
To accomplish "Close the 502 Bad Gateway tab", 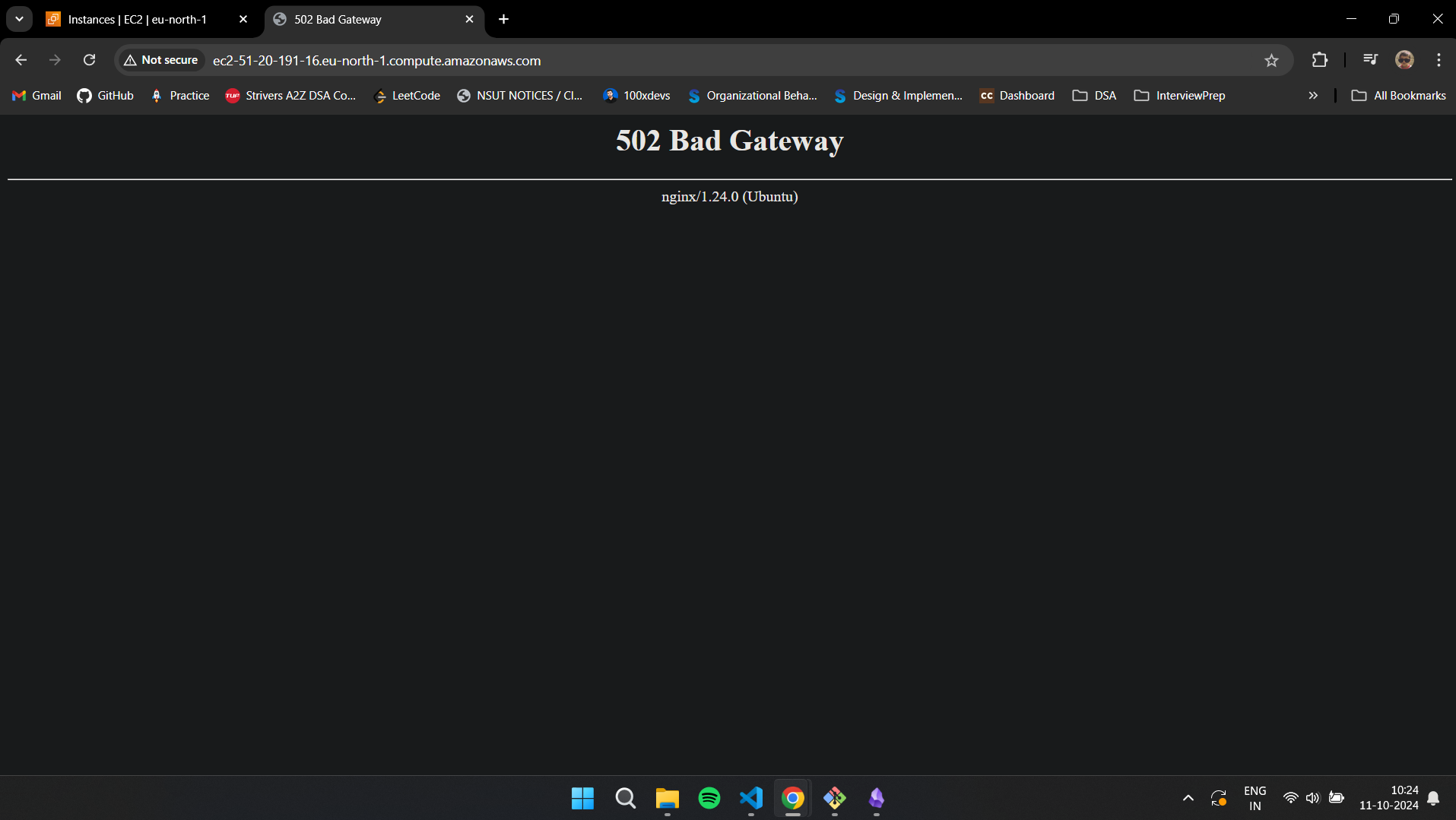I will click(x=469, y=20).
